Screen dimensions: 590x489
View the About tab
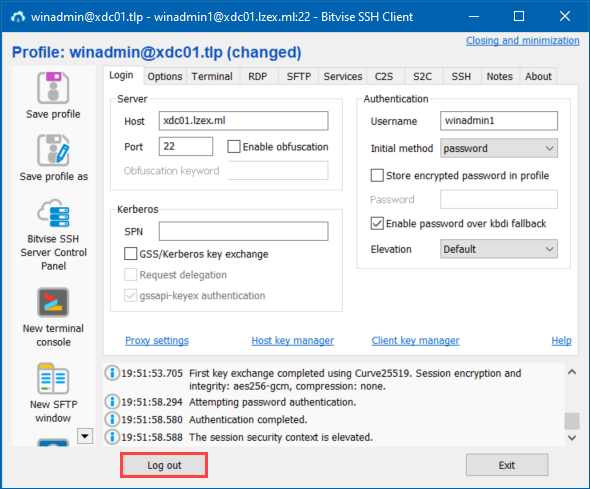click(538, 76)
